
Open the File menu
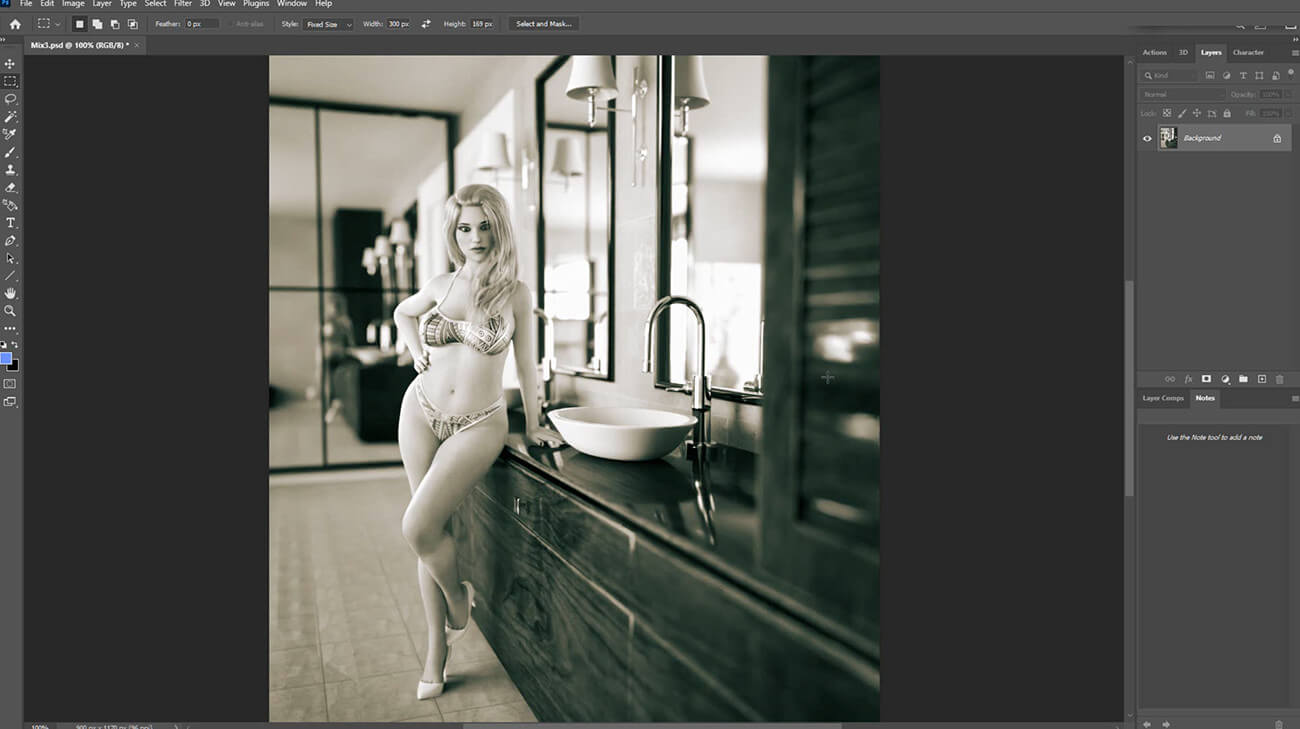point(26,4)
